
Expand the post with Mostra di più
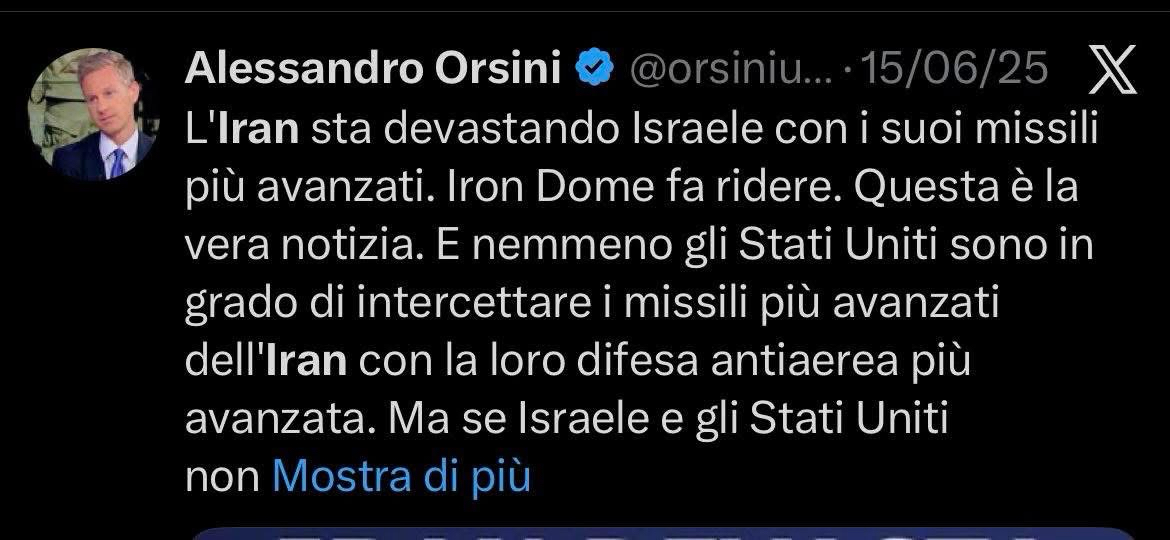click(x=401, y=477)
